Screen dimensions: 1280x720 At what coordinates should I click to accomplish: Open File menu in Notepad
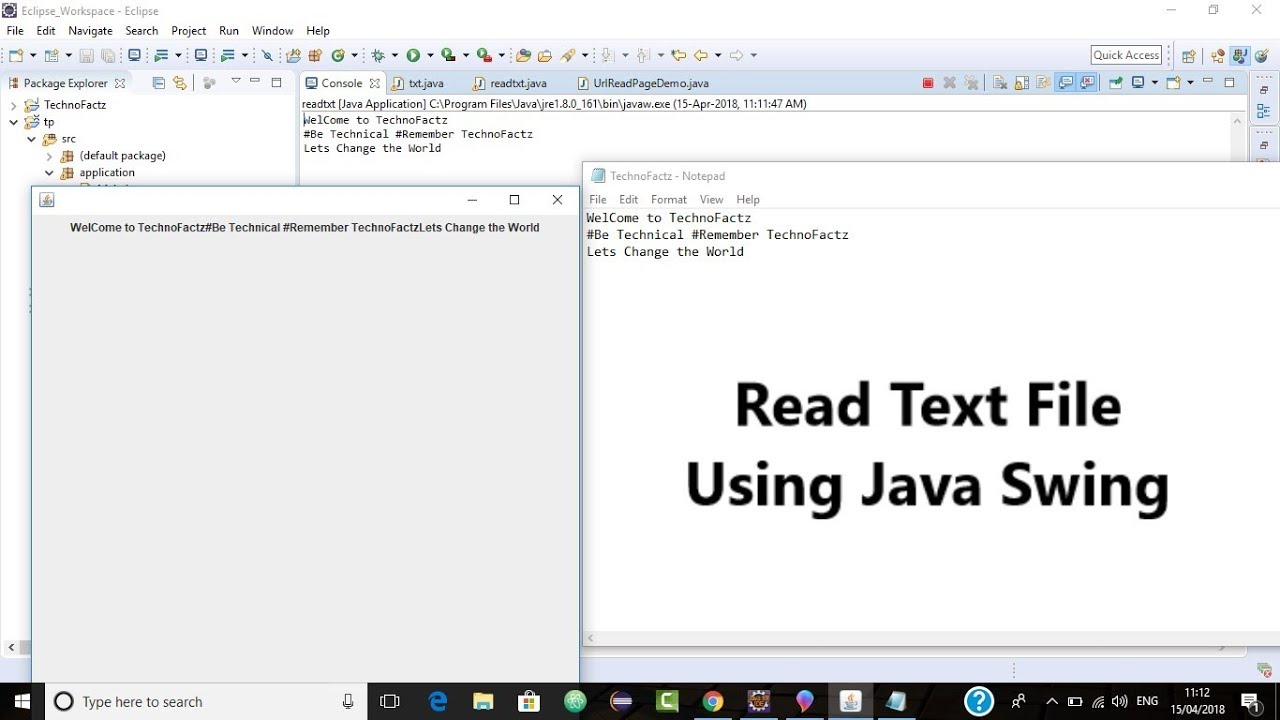click(x=597, y=200)
